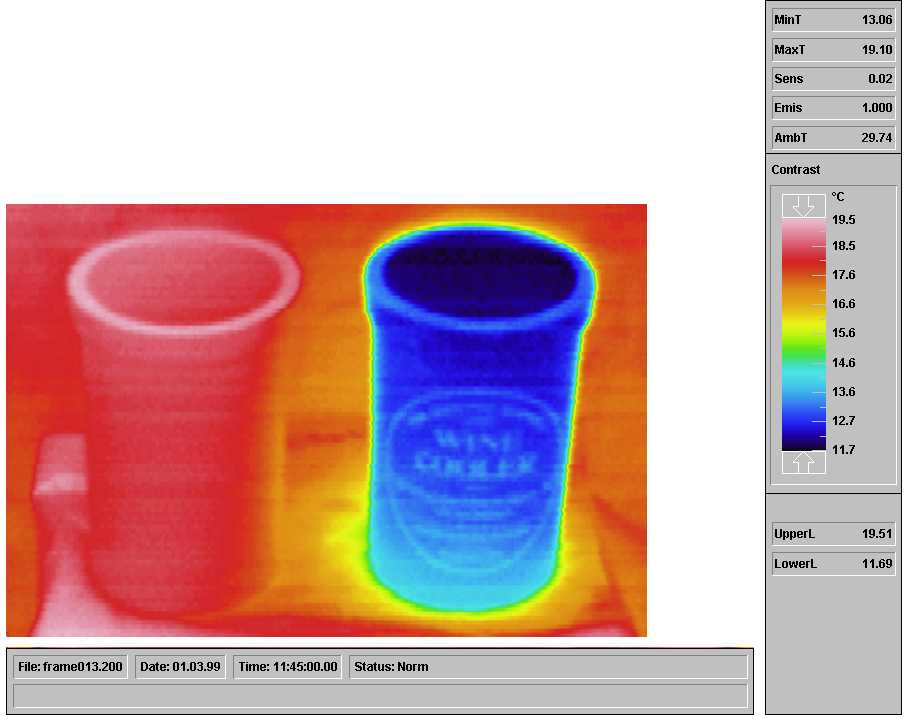905x719 pixels.
Task: Click the °C unit label
Action: 838,197
